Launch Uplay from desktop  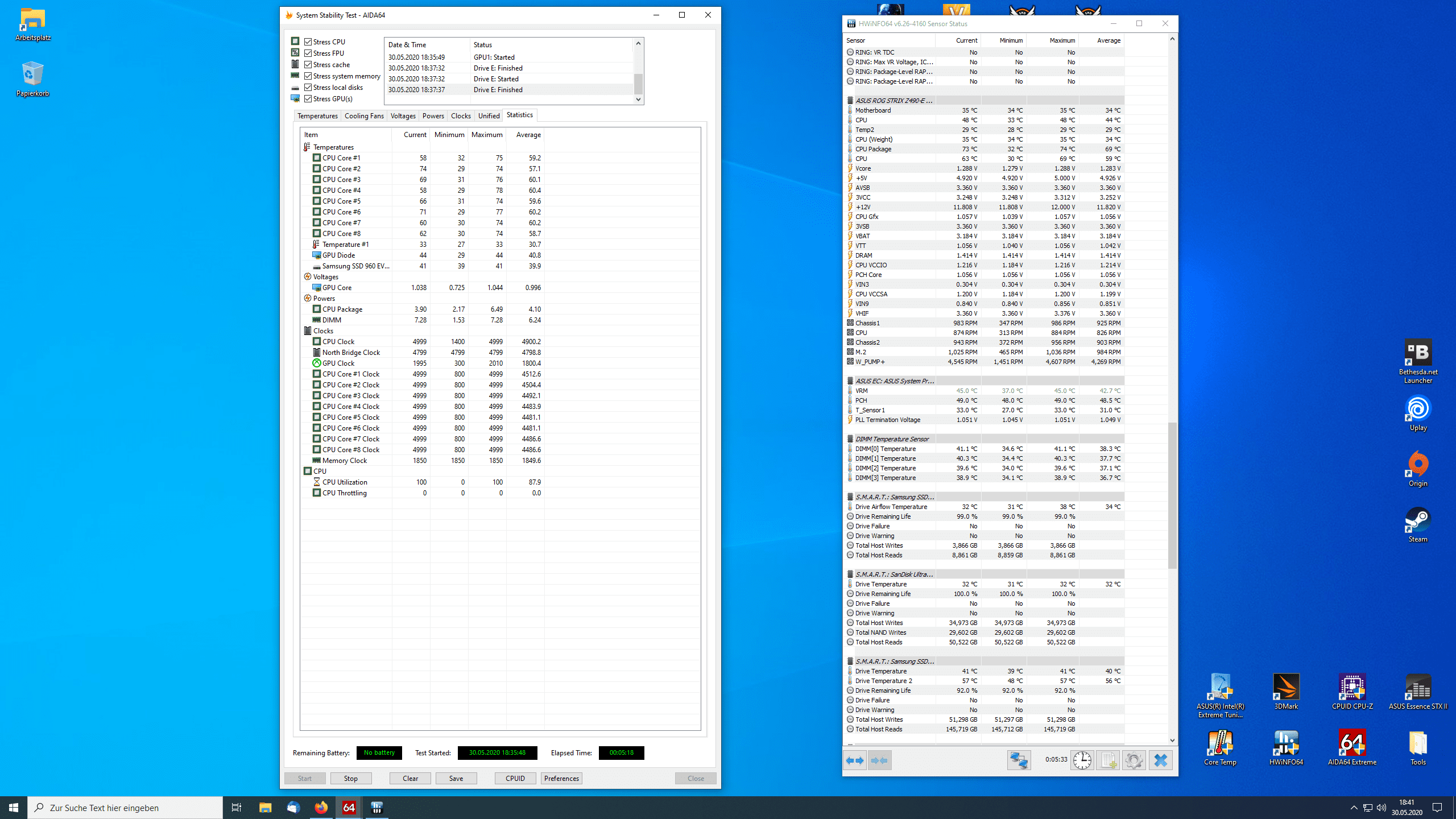pyautogui.click(x=1418, y=413)
